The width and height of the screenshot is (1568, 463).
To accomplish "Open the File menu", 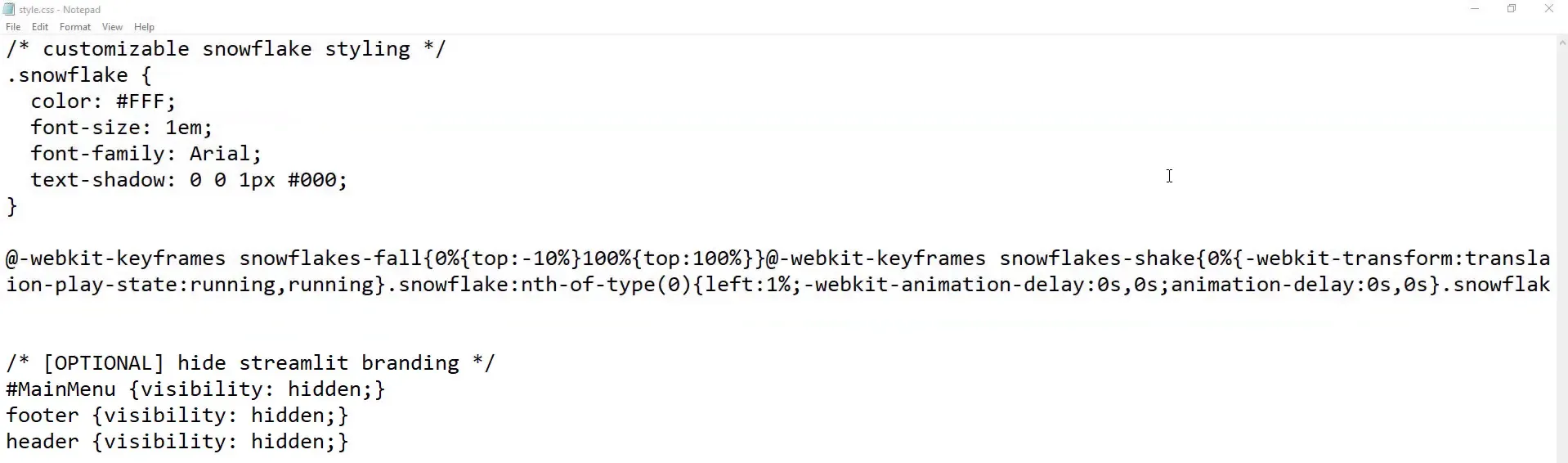I will 13,27.
